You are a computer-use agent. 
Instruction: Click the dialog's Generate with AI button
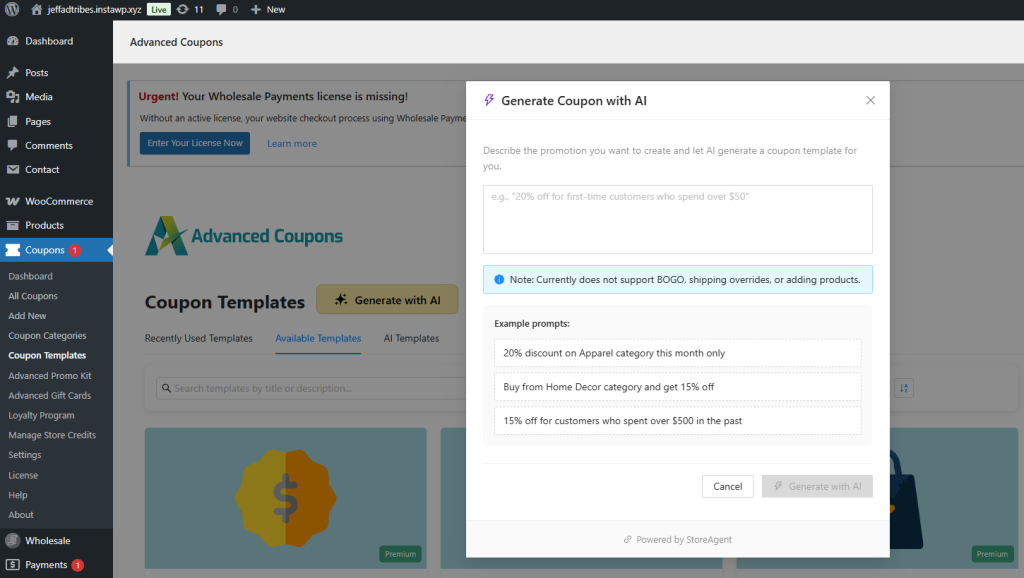coord(817,487)
